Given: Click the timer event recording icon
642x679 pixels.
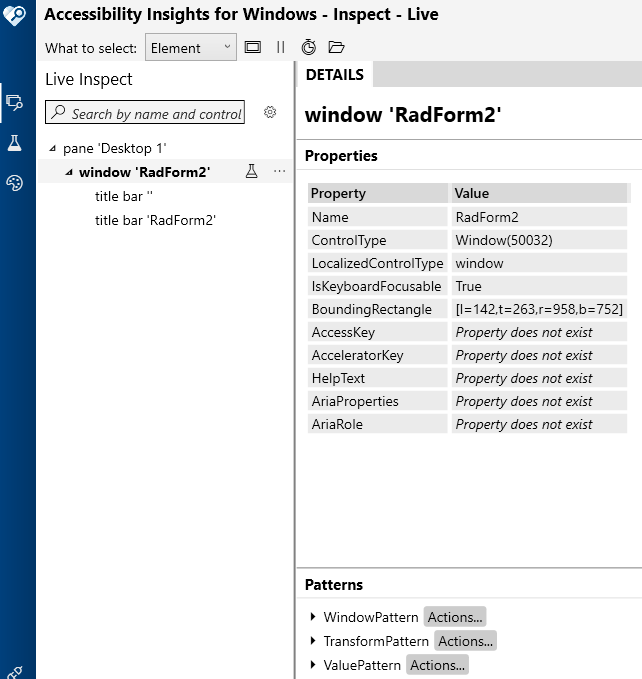Looking at the screenshot, I should coord(309,47).
